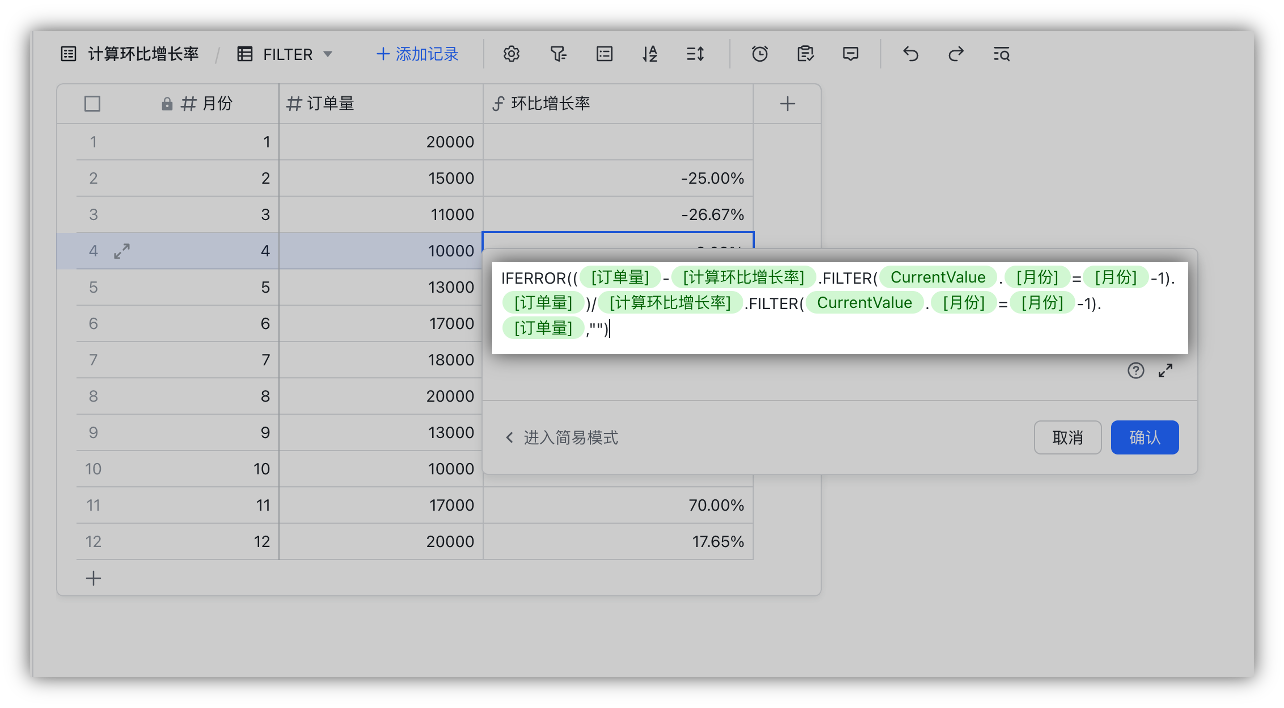Toggle the select-all rows checkbox

coord(92,103)
